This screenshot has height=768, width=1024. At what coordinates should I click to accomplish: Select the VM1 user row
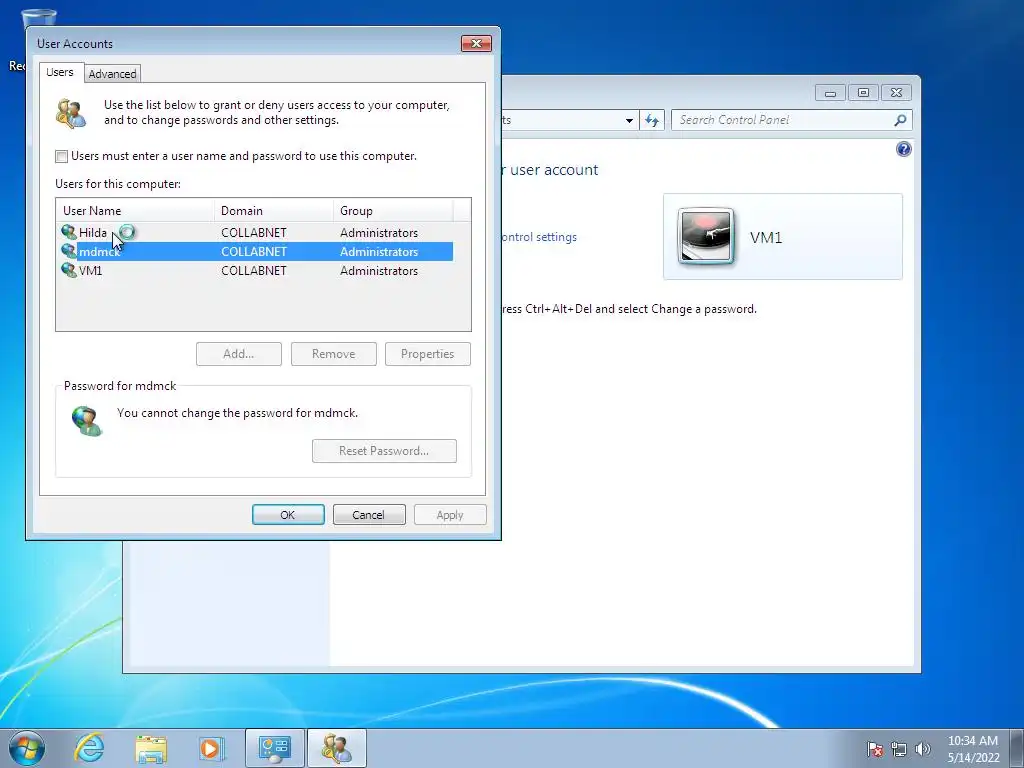[255, 270]
